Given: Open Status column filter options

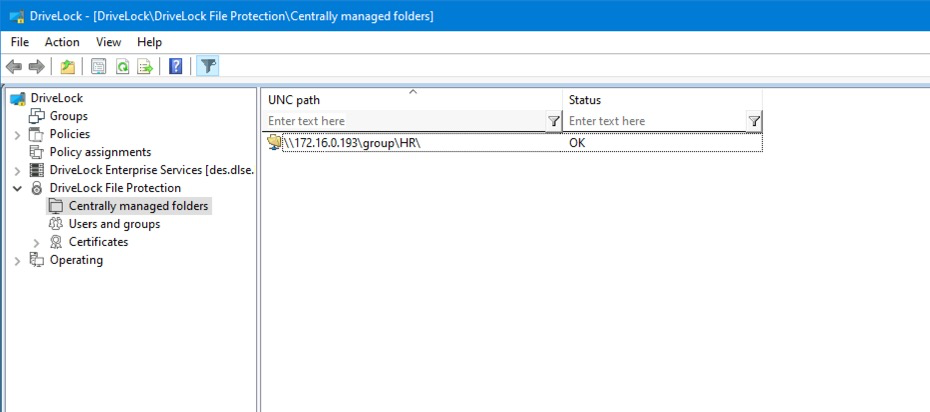Looking at the screenshot, I should [x=754, y=121].
